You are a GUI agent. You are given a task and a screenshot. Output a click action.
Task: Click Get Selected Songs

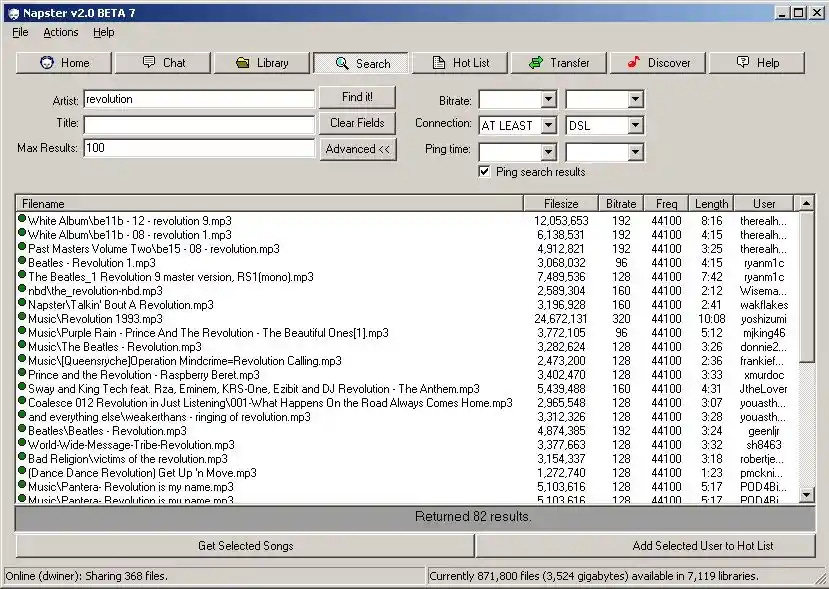coord(244,545)
